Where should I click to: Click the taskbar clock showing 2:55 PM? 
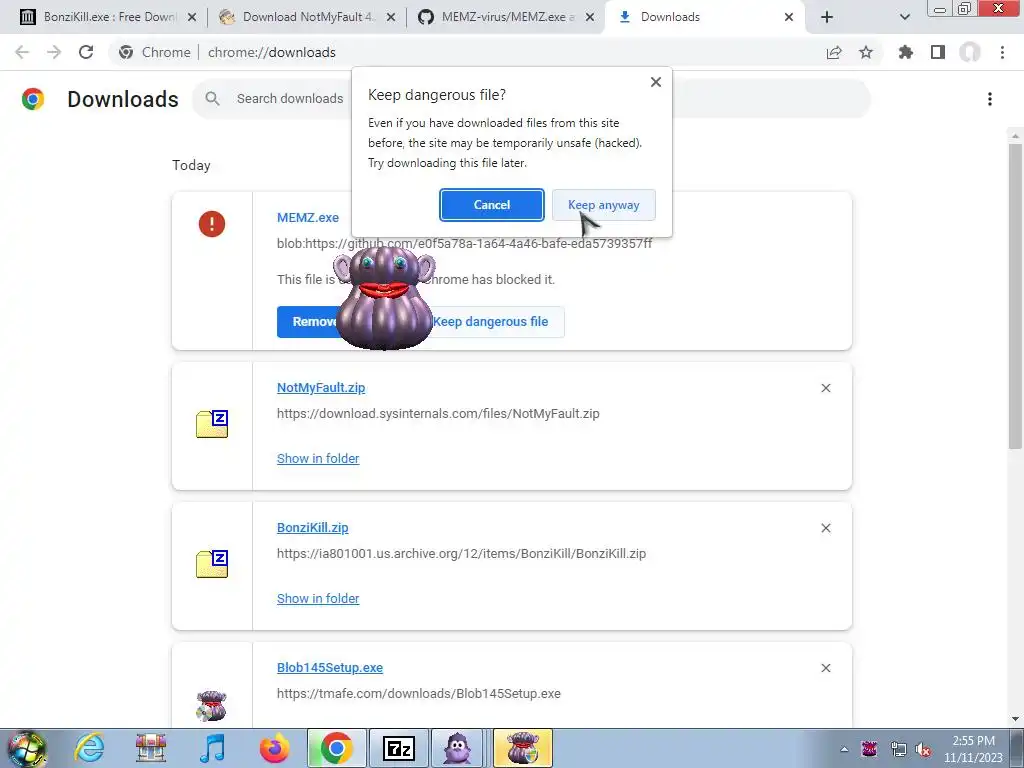pos(973,749)
